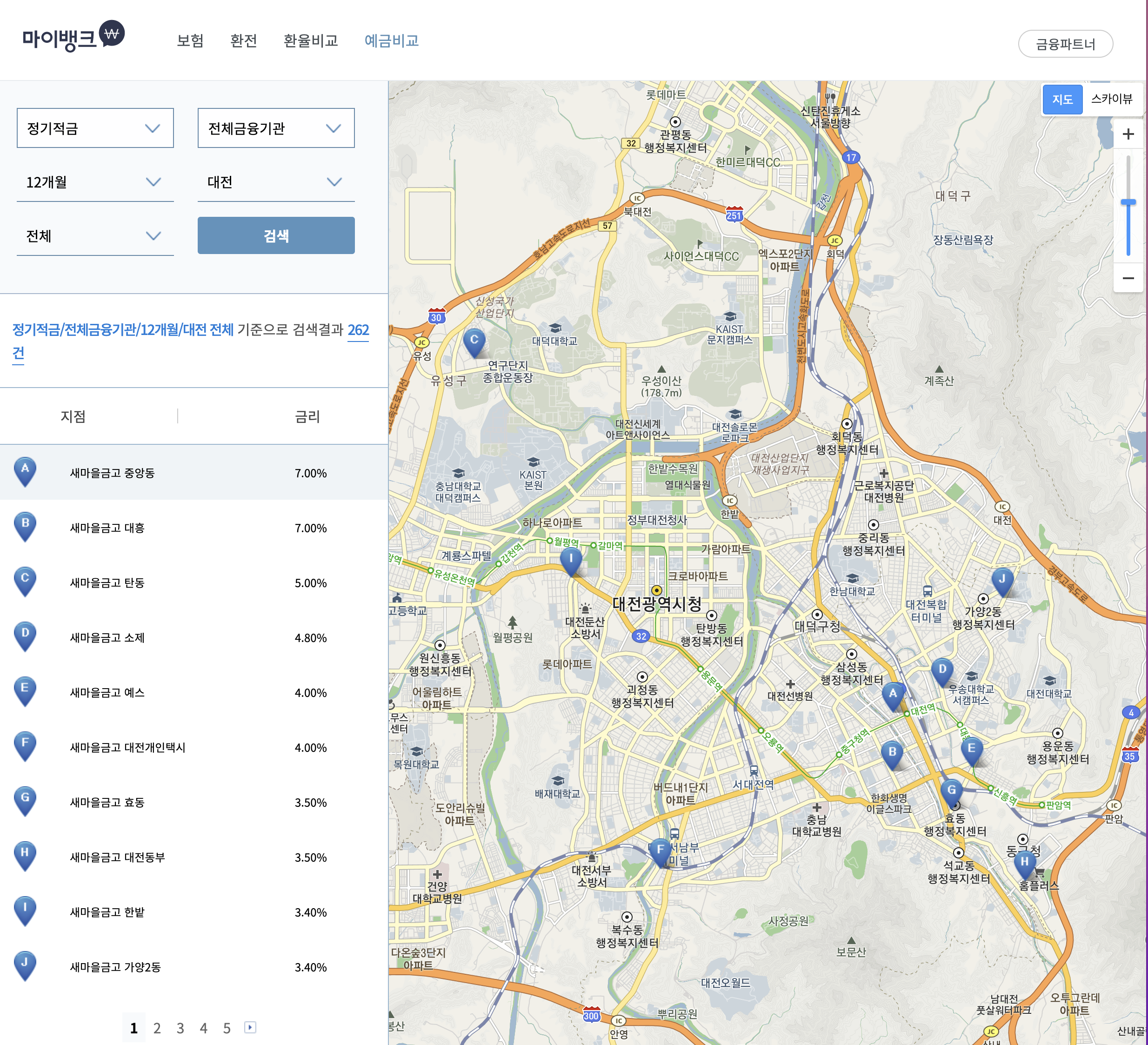Click the 검색 search button
1148x1045 pixels.
[276, 236]
